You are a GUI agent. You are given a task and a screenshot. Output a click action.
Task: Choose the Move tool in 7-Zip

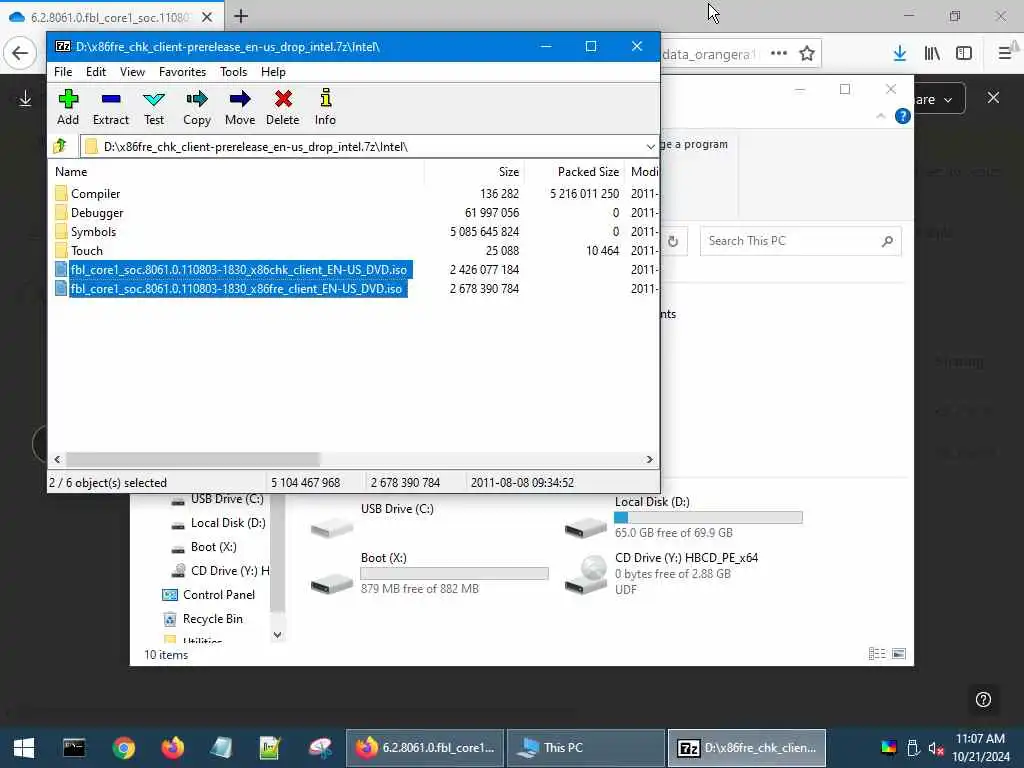(x=240, y=107)
